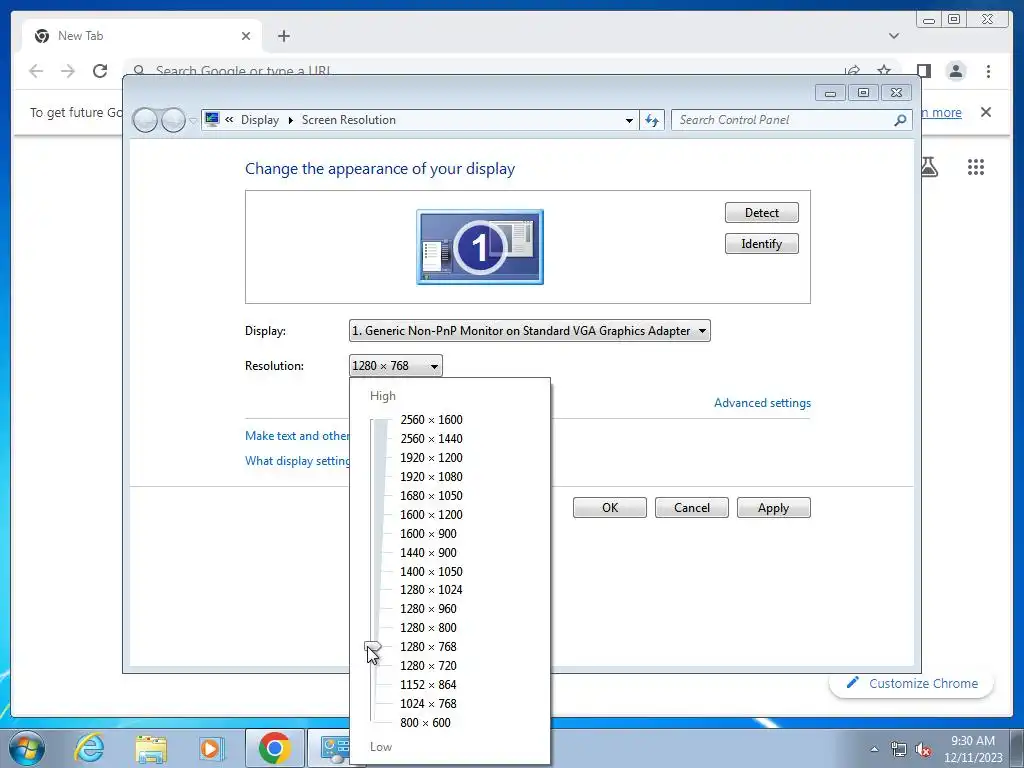This screenshot has width=1024, height=768.
Task: Set resolution to 1600 × 1200
Action: point(431,514)
